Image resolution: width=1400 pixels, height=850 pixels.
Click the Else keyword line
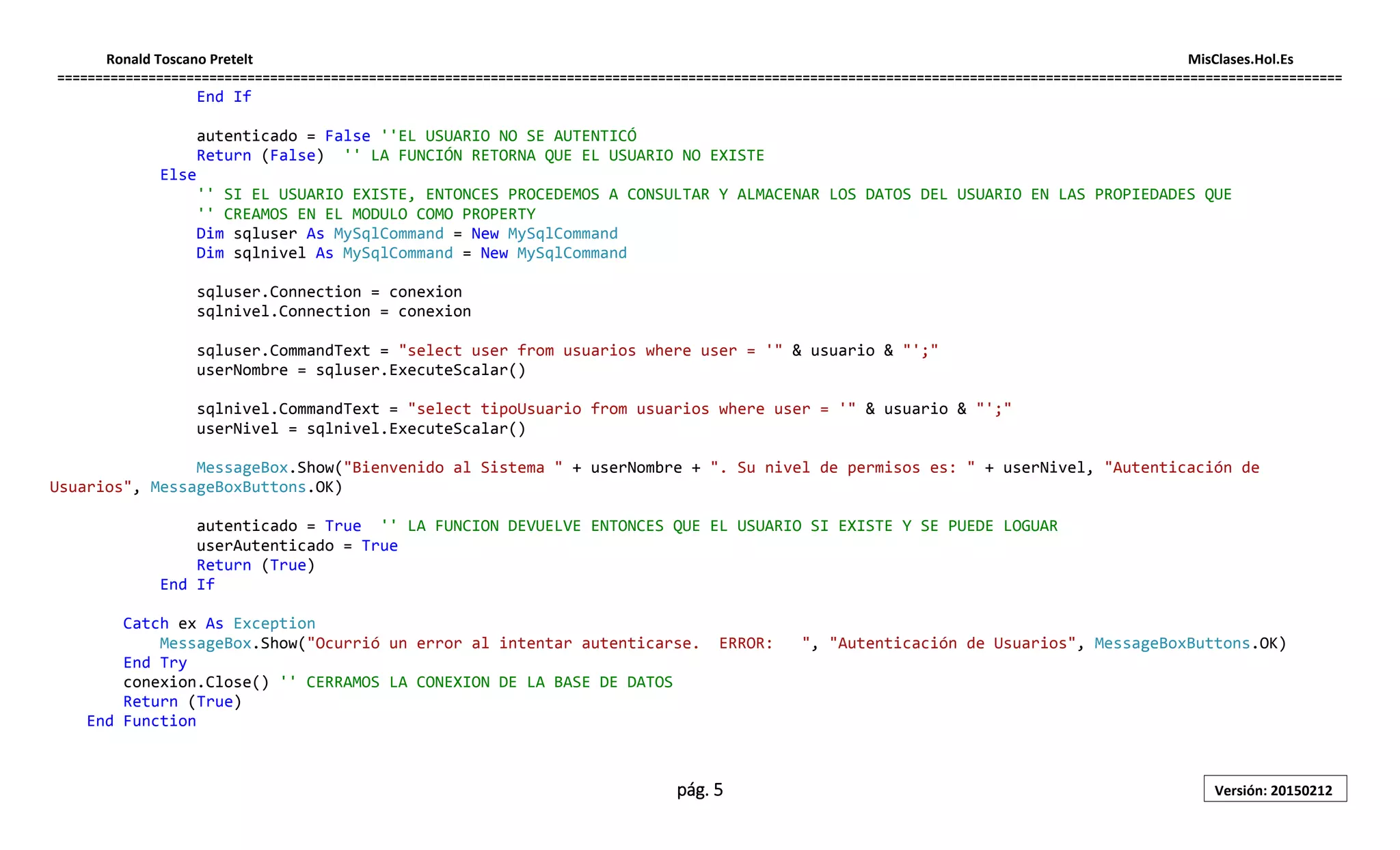point(178,175)
